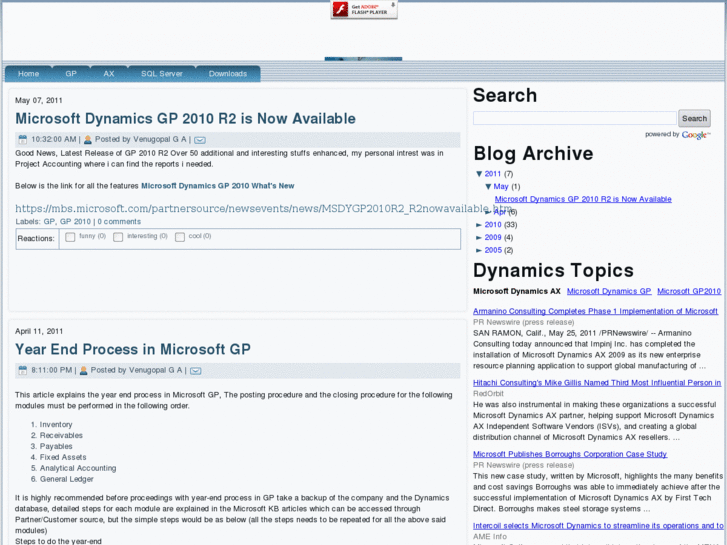Viewport: 727px width, 545px height.
Task: Follow Microsoft Dynamics GP 2010 What's New link
Action: [217, 186]
